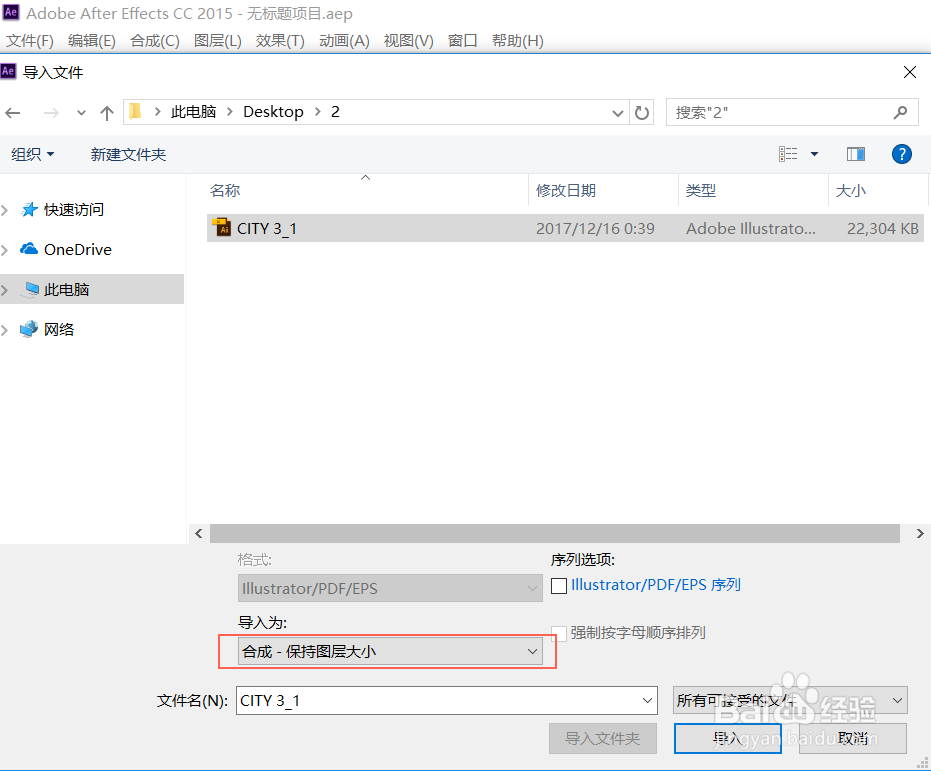Create a folder with 新建文件夹
This screenshot has height=771, width=931.
point(128,154)
